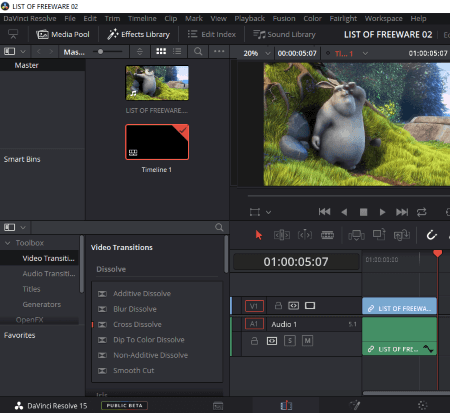Lock the V1 video track
This screenshot has height=413, width=450.
tap(278, 305)
